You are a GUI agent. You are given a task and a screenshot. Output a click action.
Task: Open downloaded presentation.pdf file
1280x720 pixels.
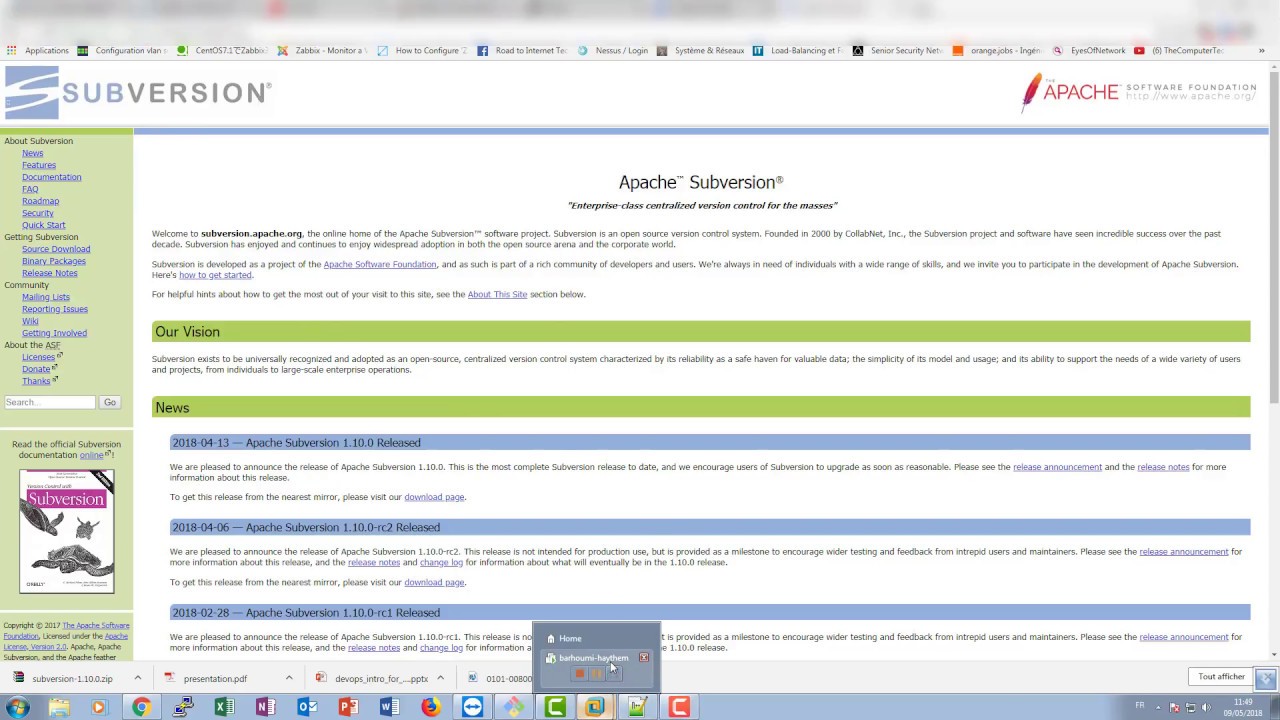(x=215, y=678)
